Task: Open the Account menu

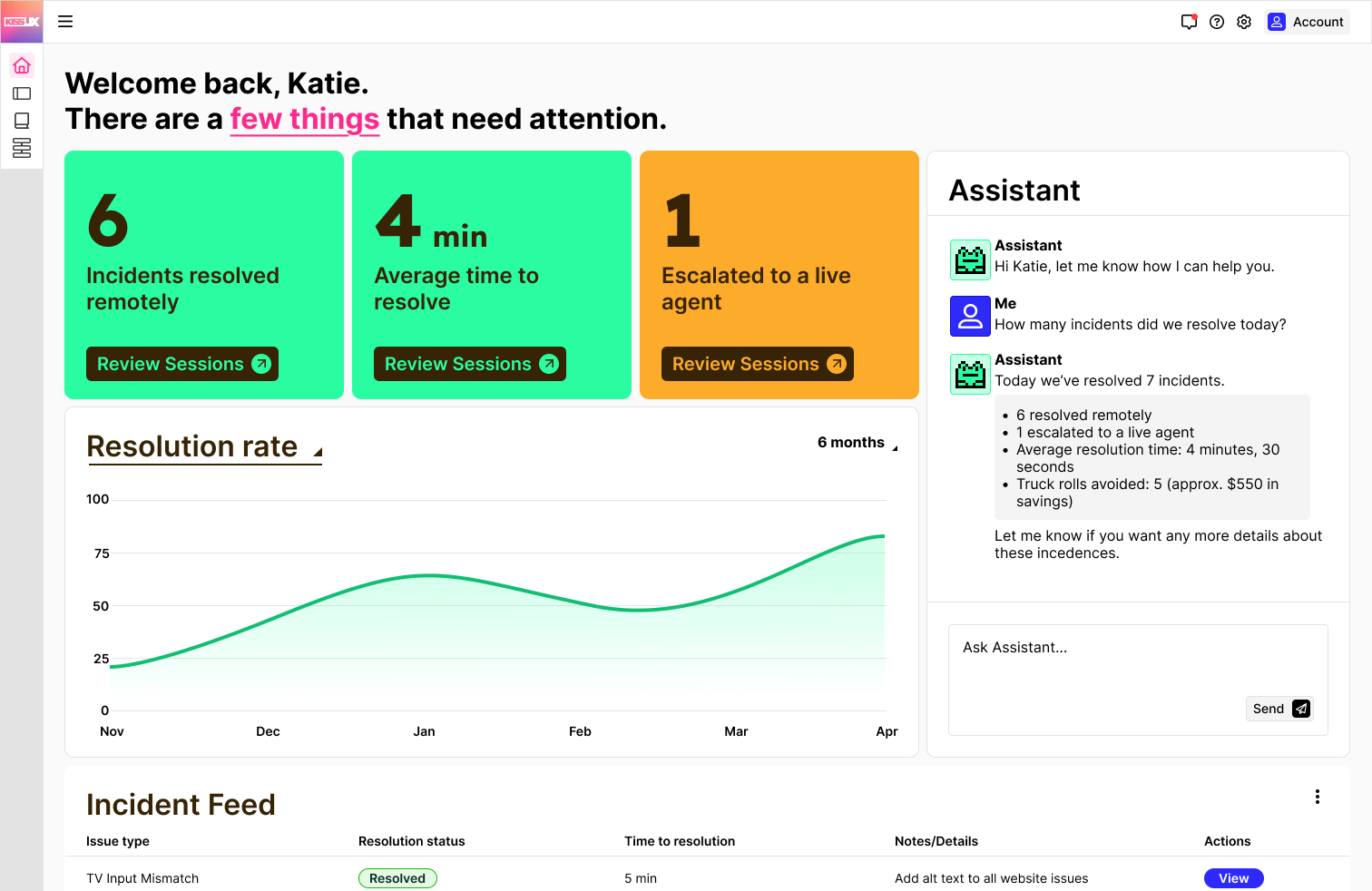Action: pos(1316,21)
